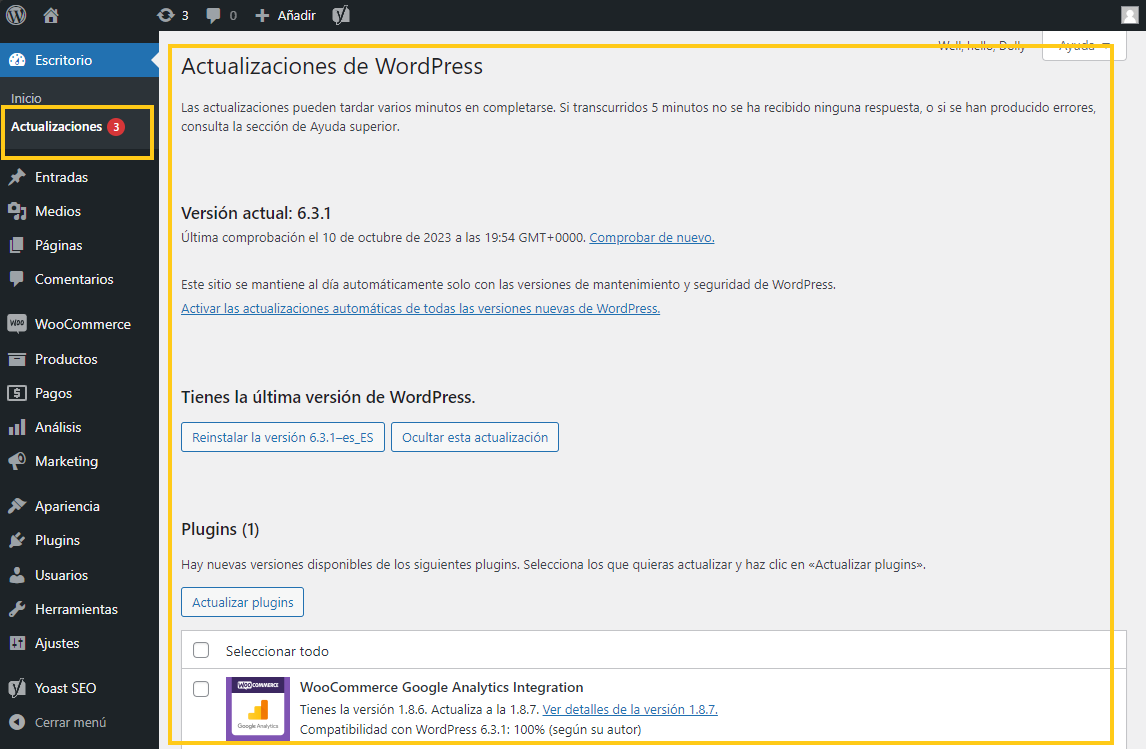1146x749 pixels.
Task: Open the Análisis menu label
Action: 58,427
